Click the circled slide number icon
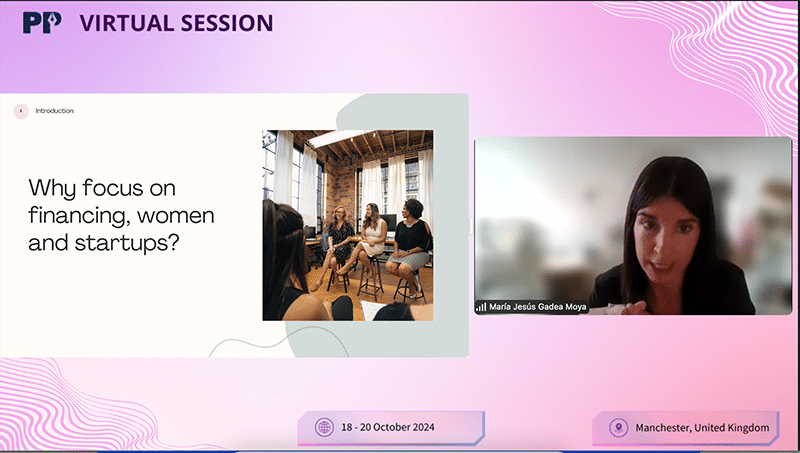 click(x=20, y=111)
